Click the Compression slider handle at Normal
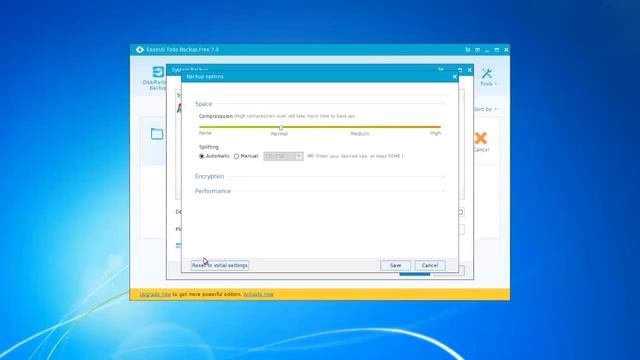The width and height of the screenshot is (640, 360). coord(281,128)
